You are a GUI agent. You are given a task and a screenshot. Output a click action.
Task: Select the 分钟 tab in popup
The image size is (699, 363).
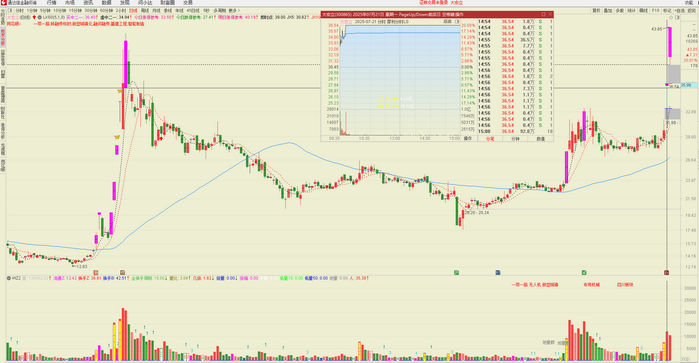[x=515, y=139]
